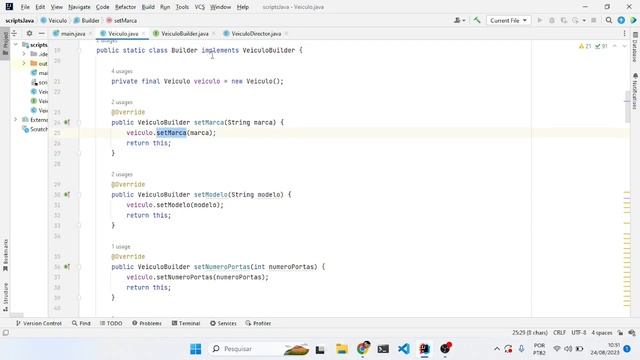Click the green-blue arrow icon at toolbar end
This screenshot has width=640, height=360.
click(x=633, y=20)
